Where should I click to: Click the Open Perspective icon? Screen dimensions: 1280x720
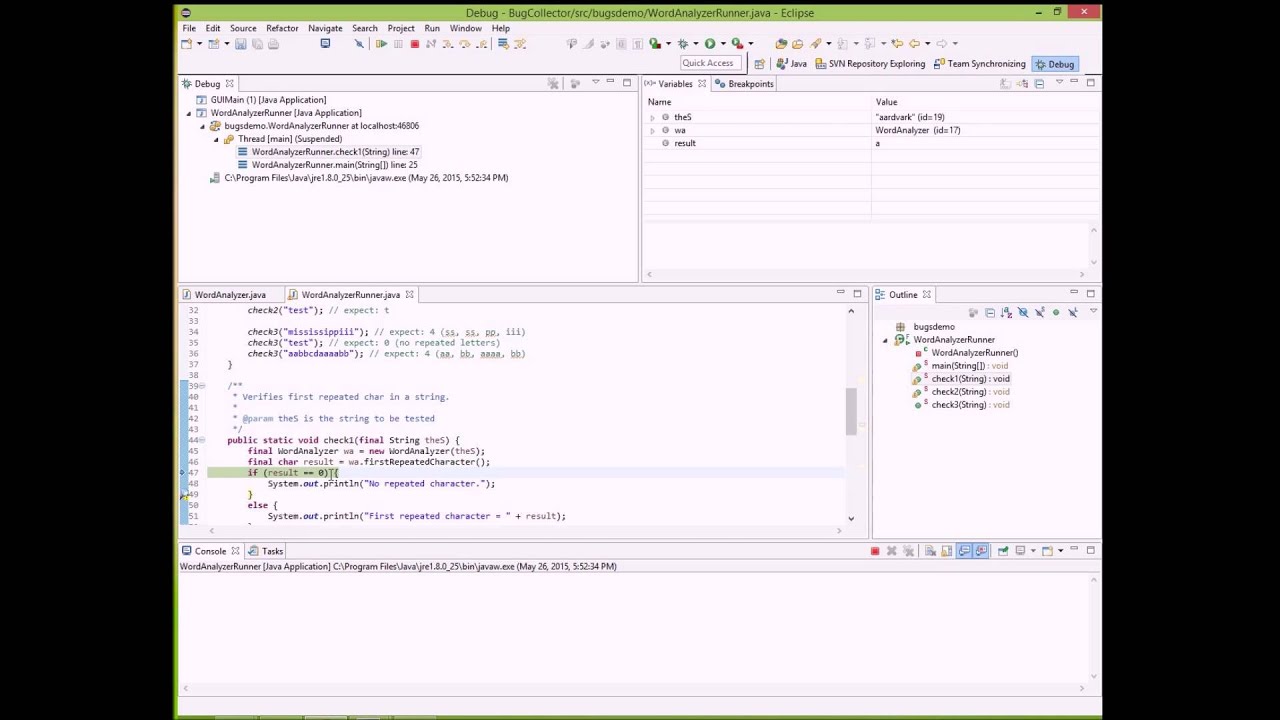point(759,64)
